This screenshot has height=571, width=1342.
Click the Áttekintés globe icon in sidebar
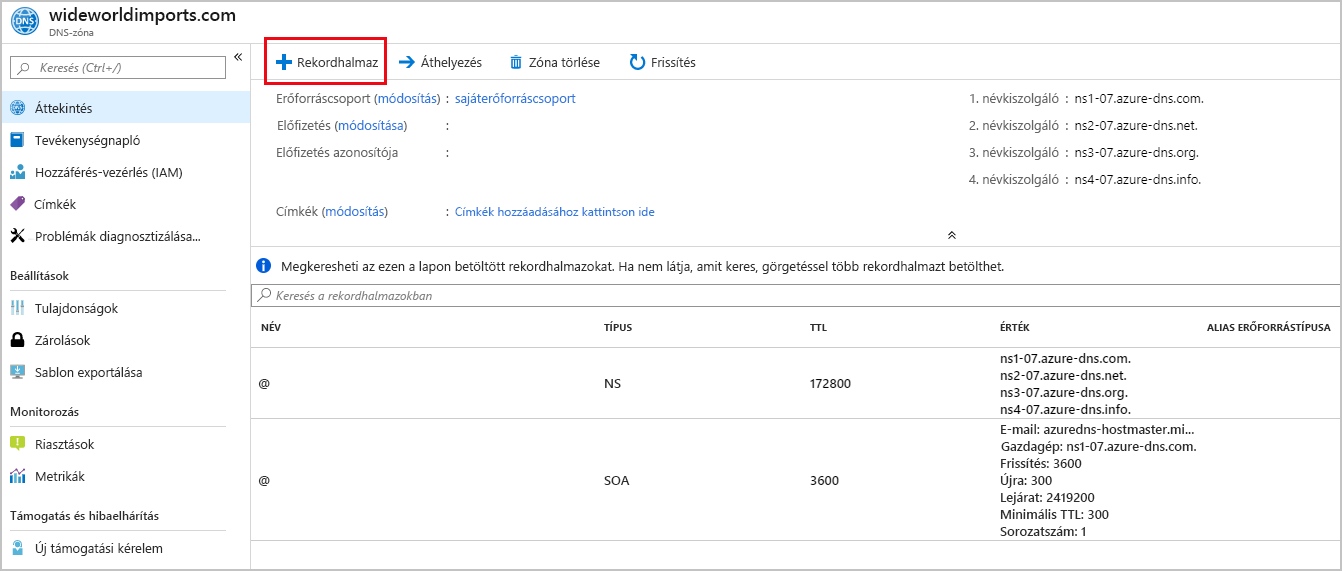17,108
